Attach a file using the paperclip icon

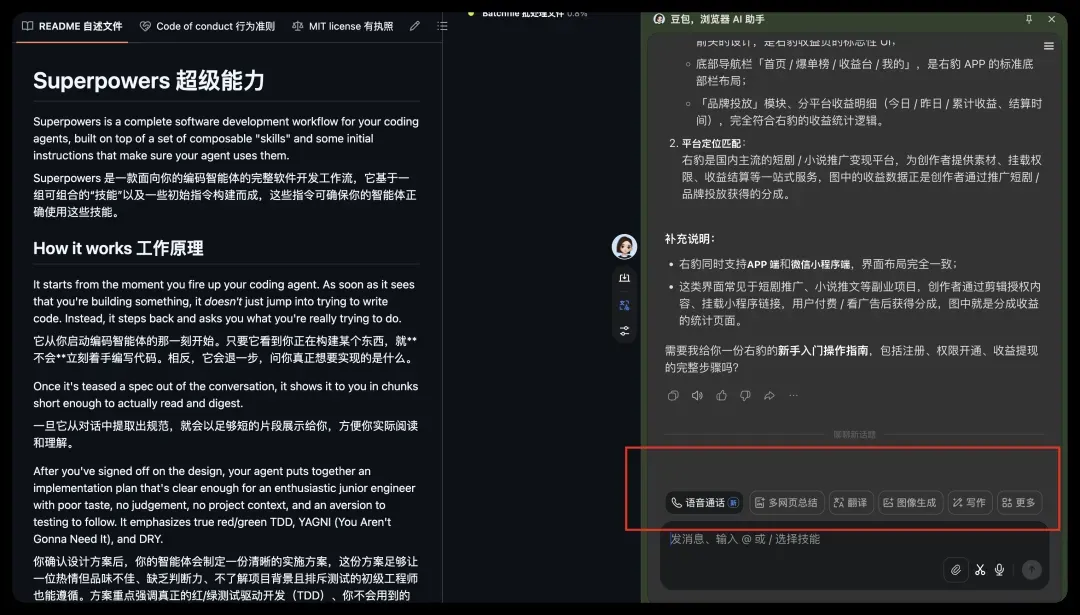(x=955, y=570)
